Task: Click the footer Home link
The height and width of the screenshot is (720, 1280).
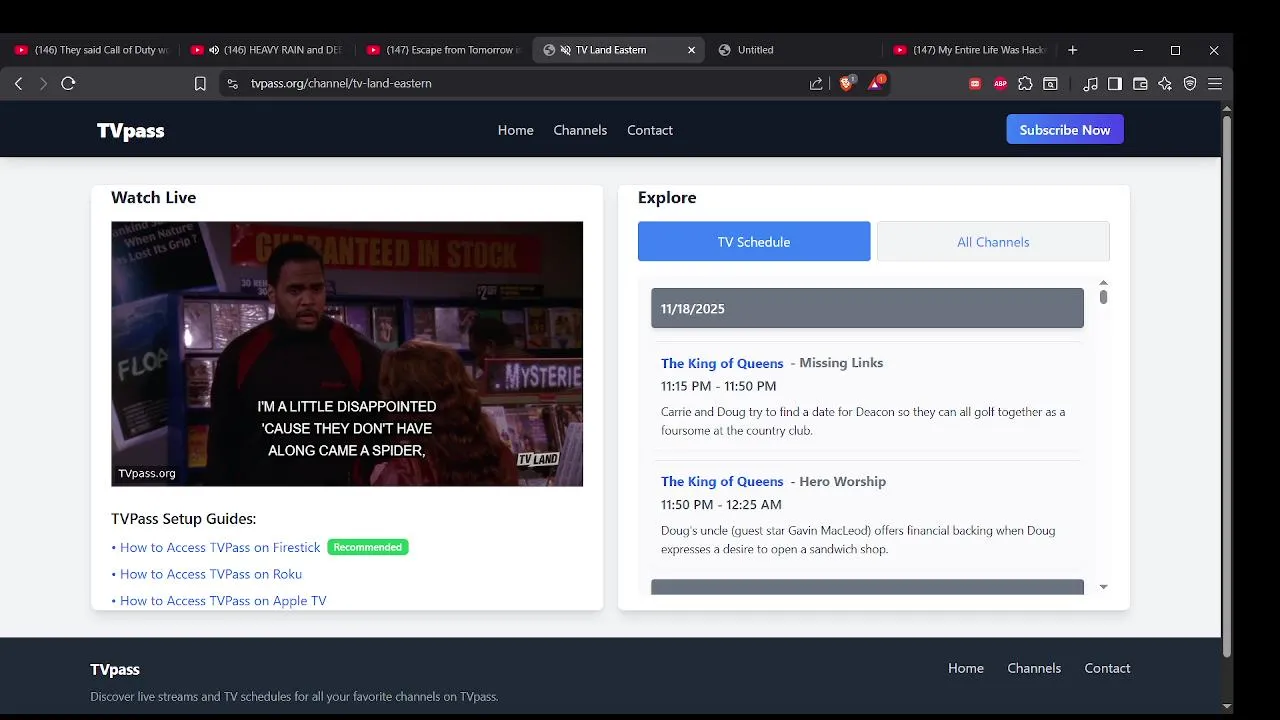Action: pyautogui.click(x=966, y=668)
